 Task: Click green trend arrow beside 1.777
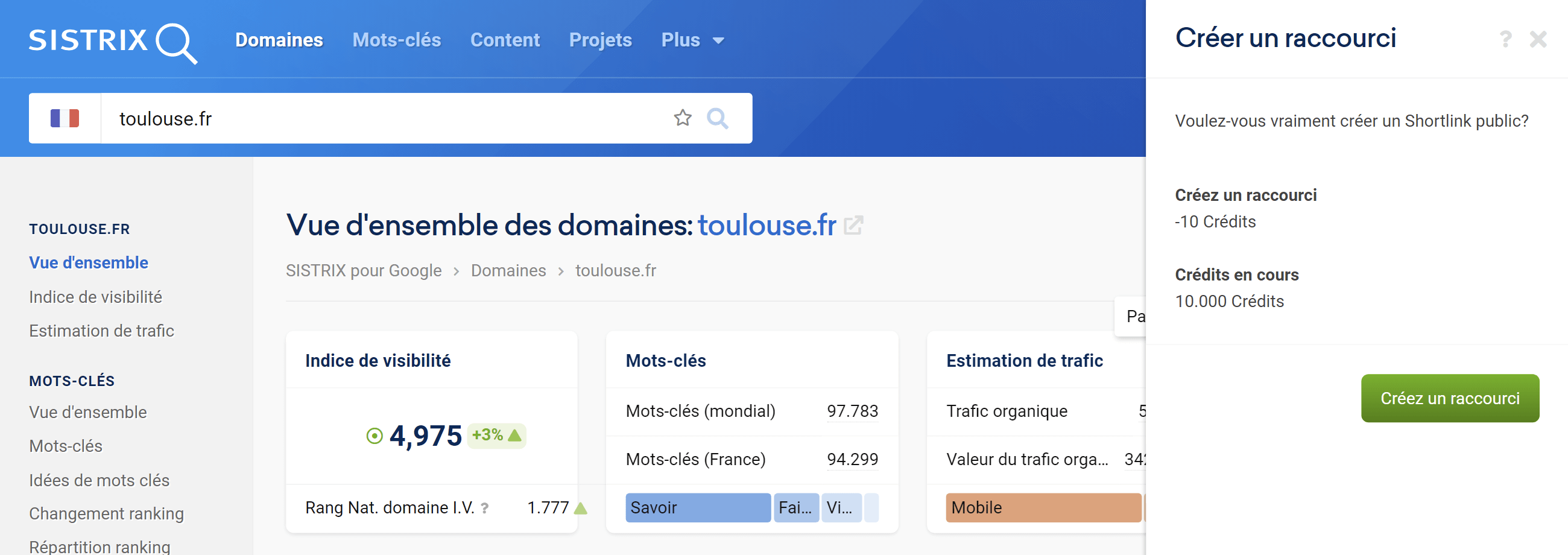[x=581, y=508]
